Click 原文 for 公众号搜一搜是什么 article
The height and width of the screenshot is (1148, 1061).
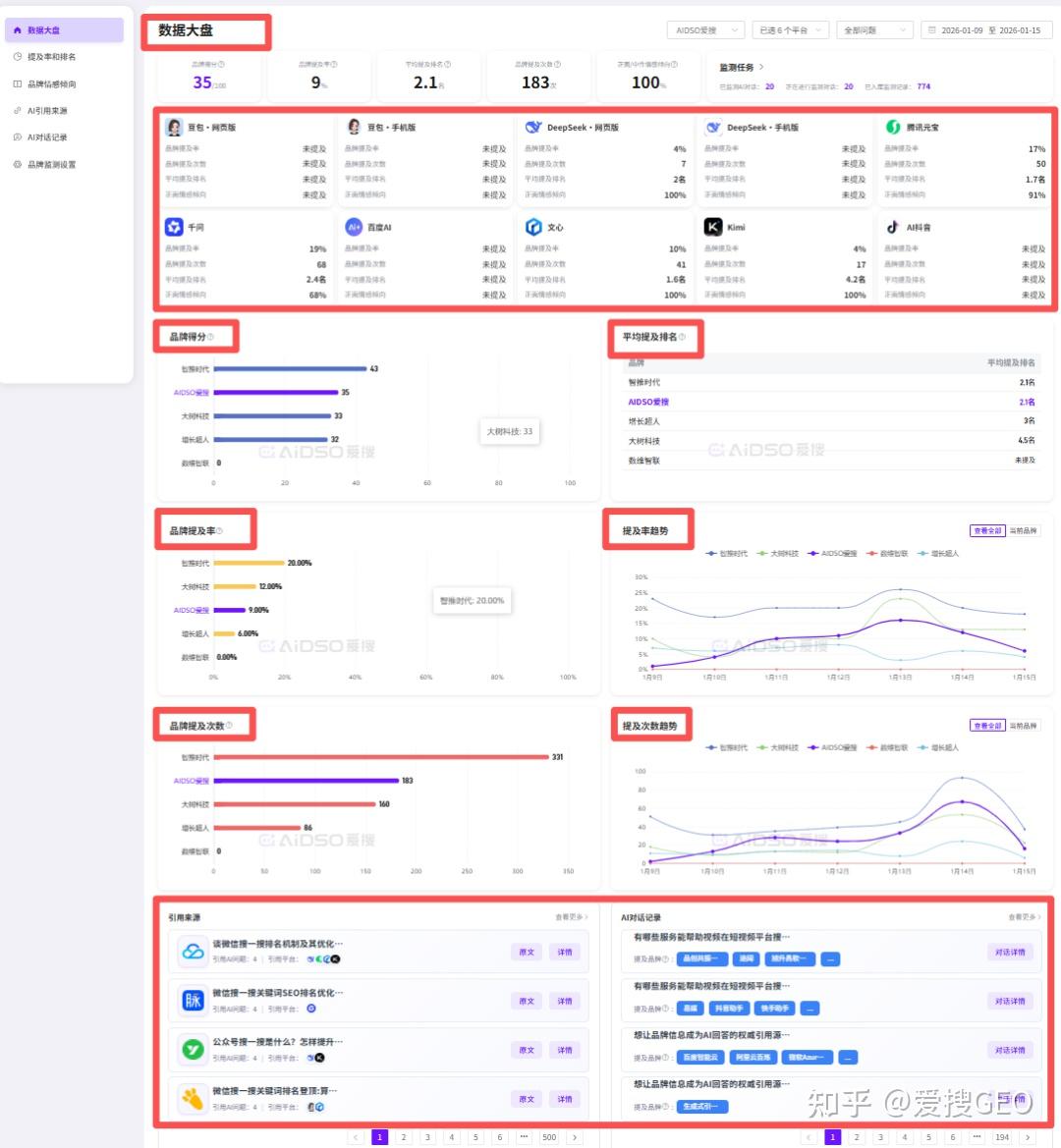click(x=527, y=1050)
